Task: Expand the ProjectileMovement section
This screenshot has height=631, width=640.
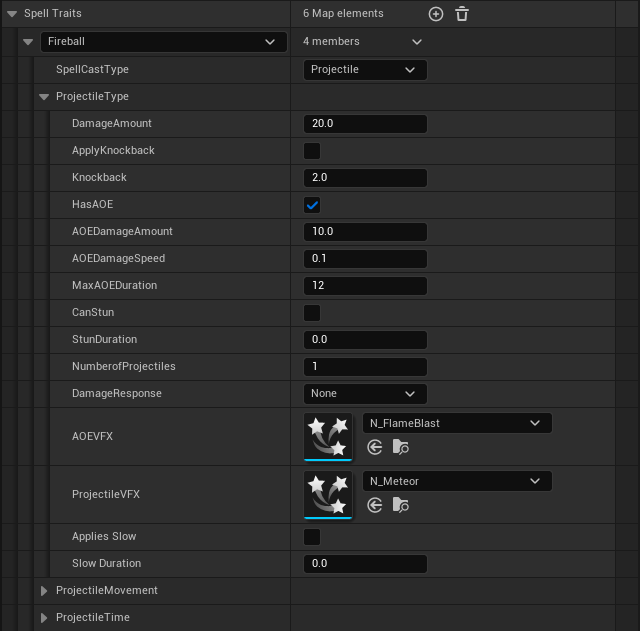Action: [44, 591]
